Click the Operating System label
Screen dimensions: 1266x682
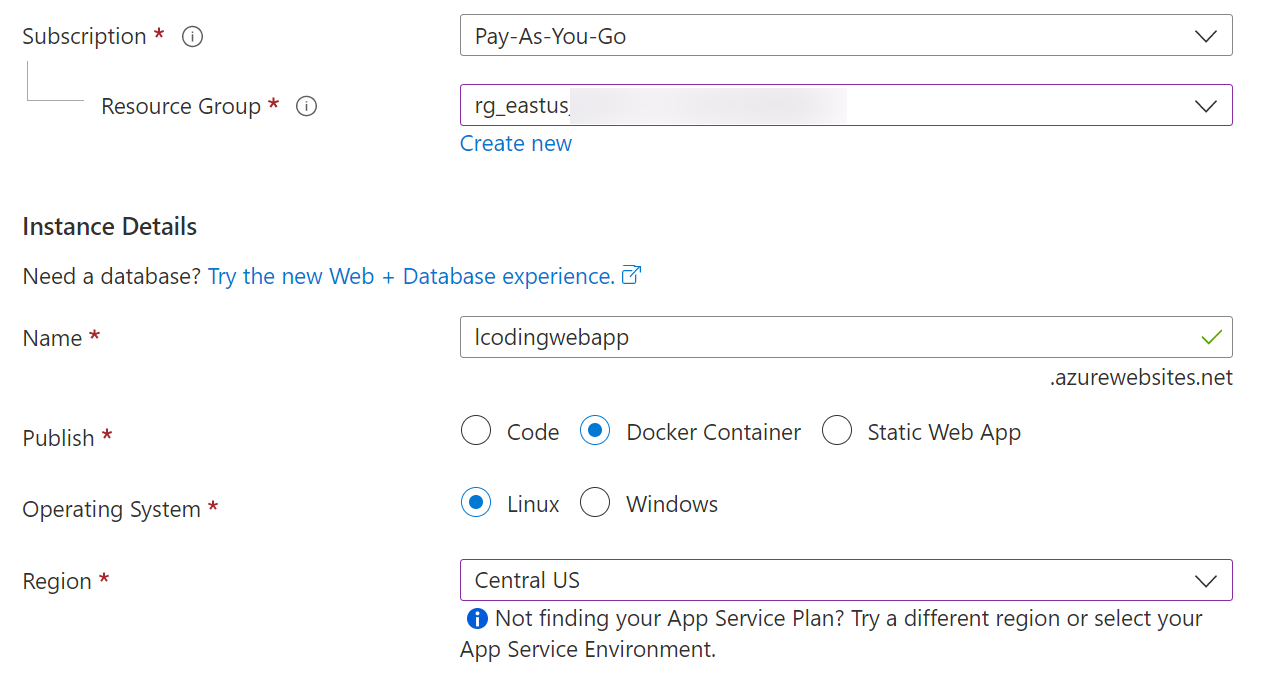click(x=111, y=509)
